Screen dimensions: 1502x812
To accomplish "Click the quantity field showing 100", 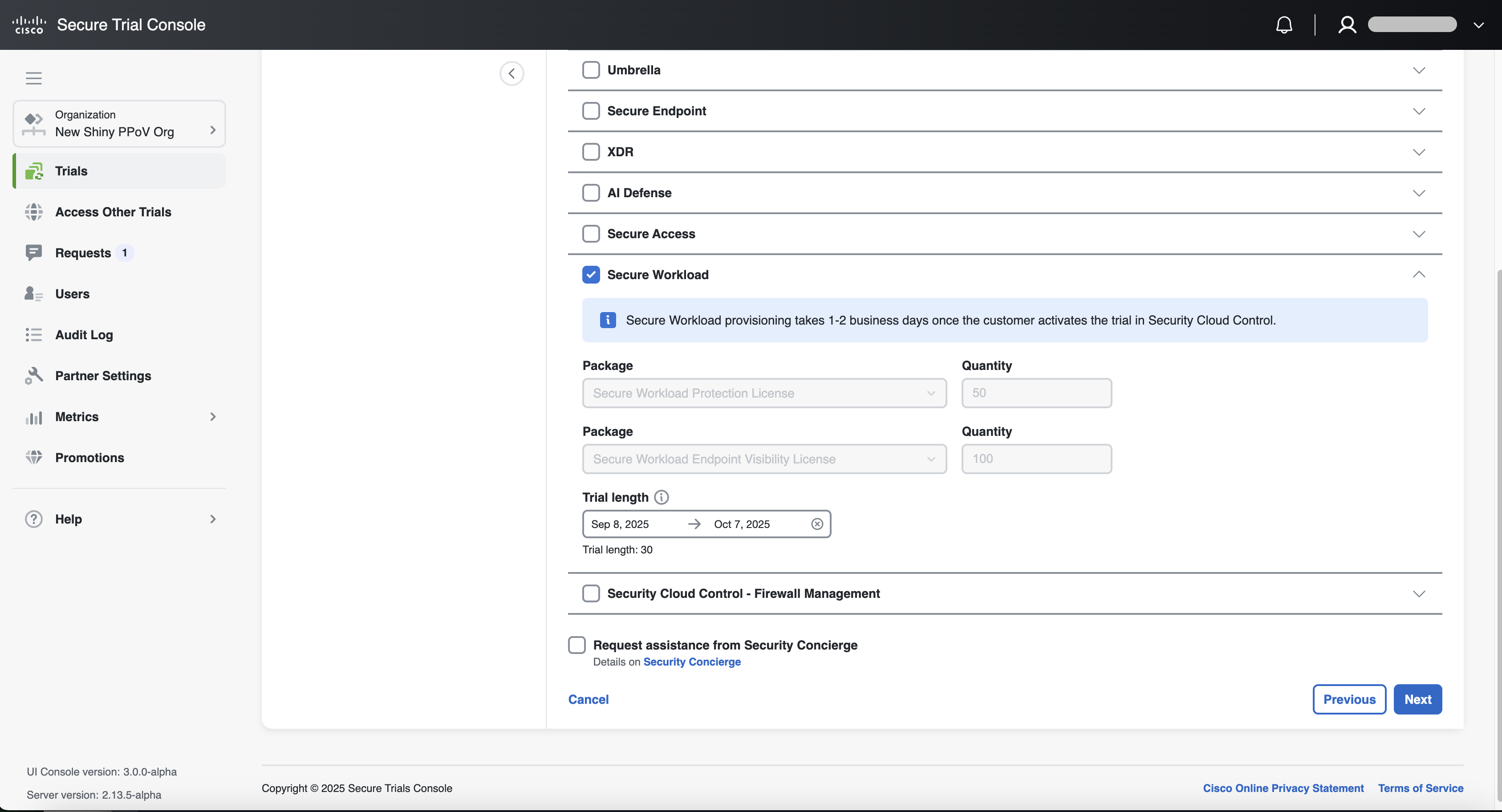I will [x=1036, y=459].
